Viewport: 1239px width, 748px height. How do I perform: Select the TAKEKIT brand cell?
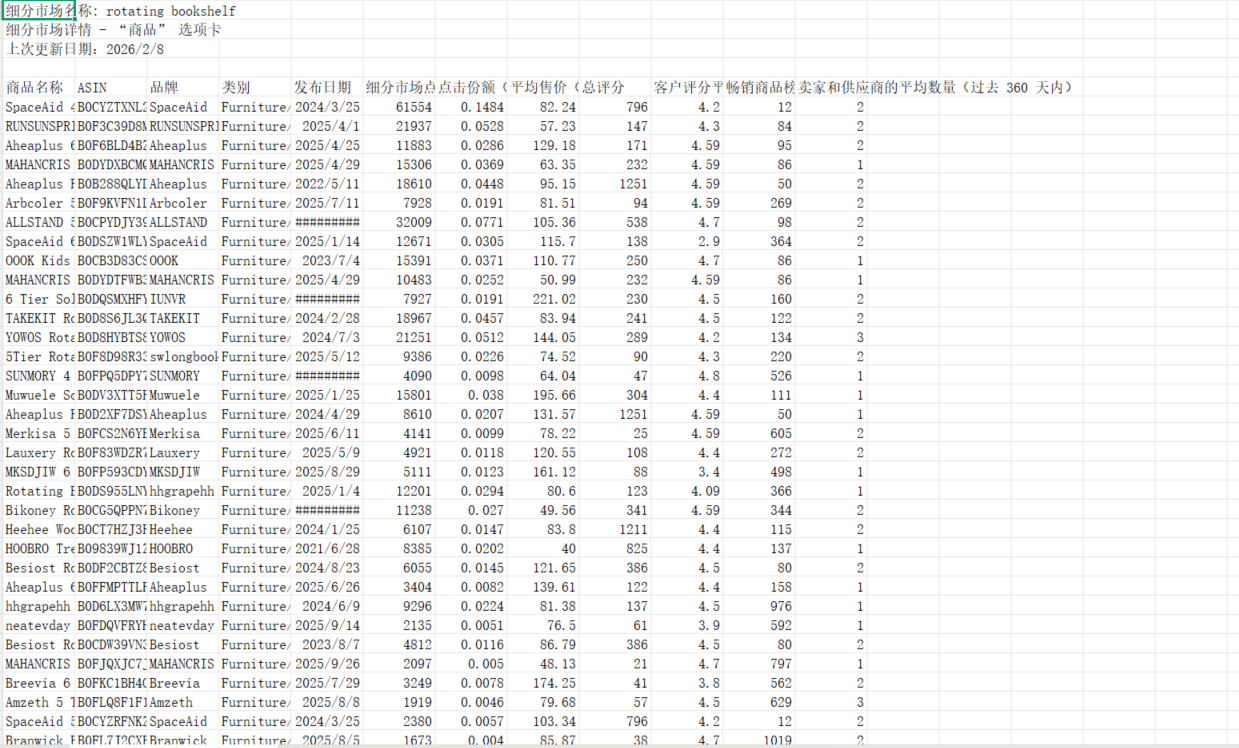(x=183, y=318)
